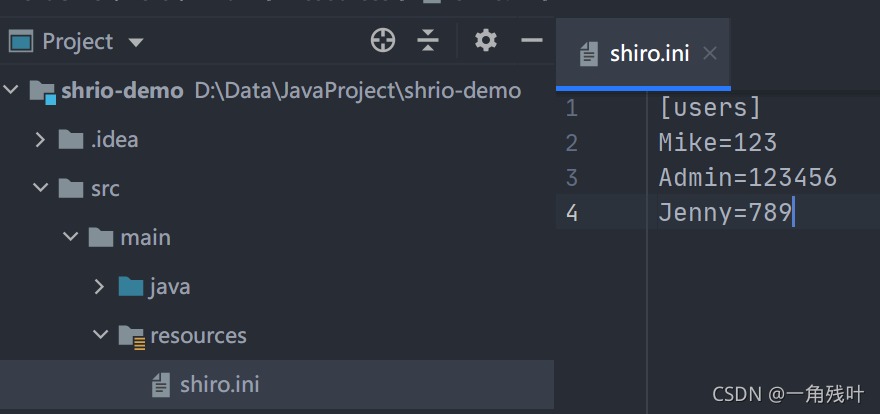880x414 pixels.
Task: Click the resources folder icon
Action: pyautogui.click(x=132, y=337)
